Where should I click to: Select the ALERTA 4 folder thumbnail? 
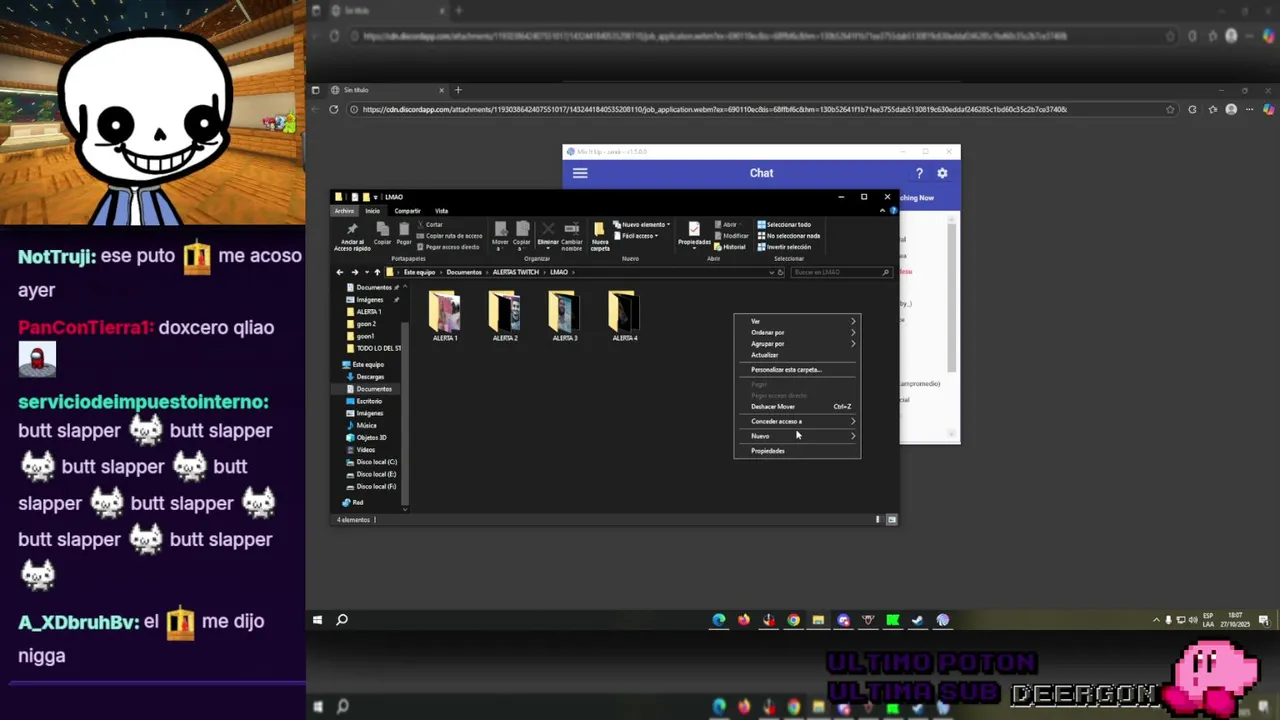tap(625, 311)
